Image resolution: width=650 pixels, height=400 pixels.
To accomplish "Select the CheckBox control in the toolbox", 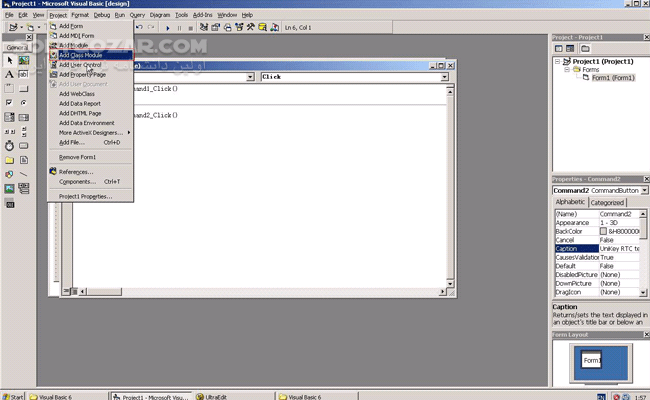I will (x=10, y=102).
